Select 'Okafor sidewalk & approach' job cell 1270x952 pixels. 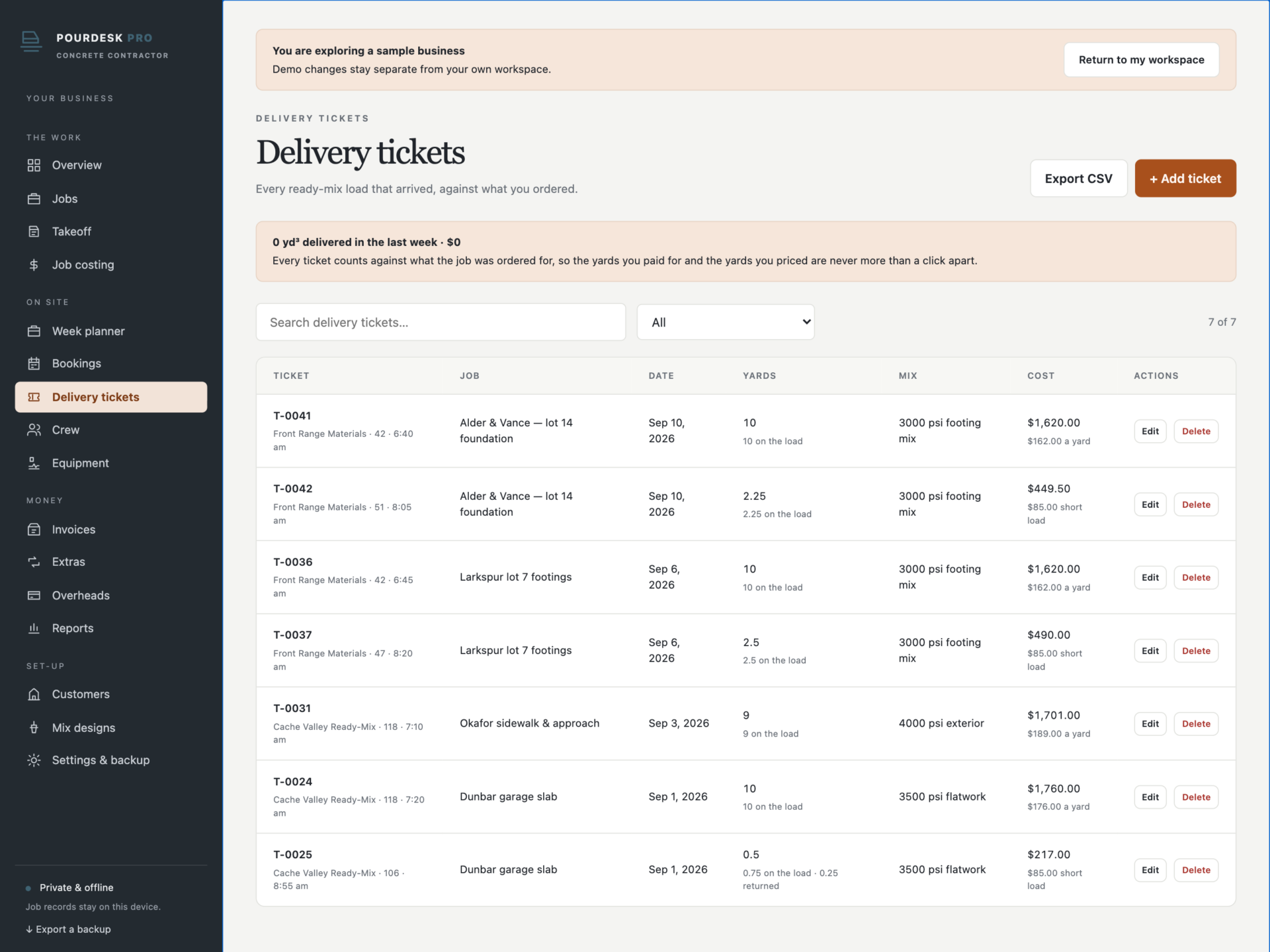click(x=529, y=723)
